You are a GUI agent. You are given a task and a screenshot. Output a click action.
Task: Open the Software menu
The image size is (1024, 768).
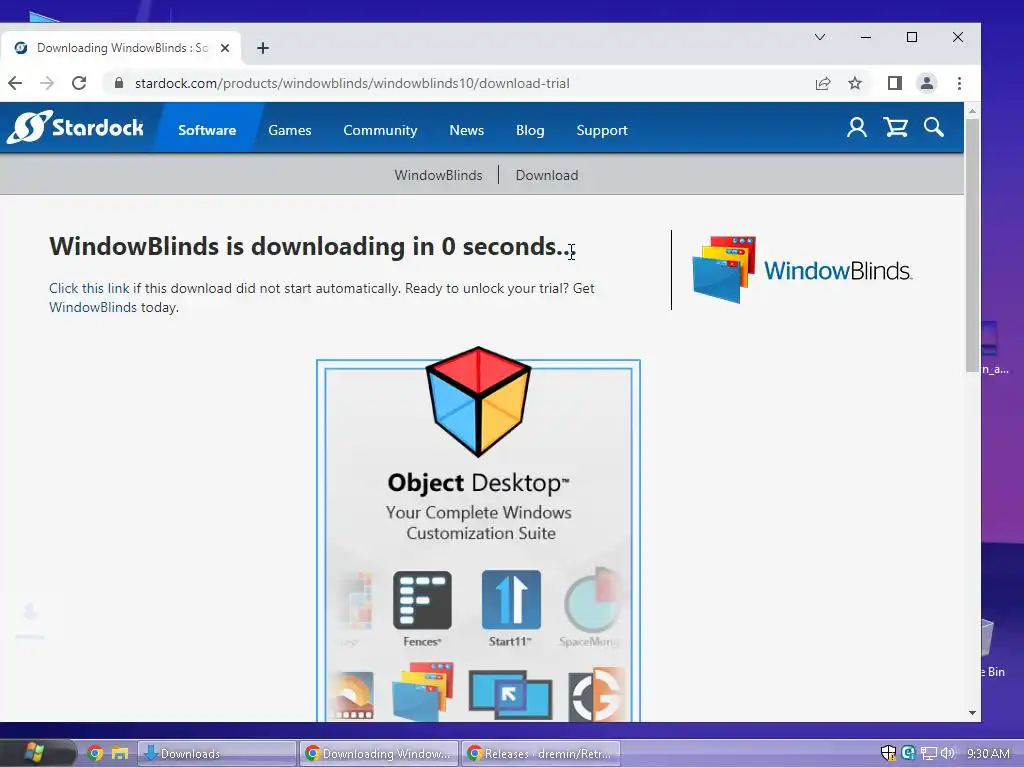(x=207, y=130)
